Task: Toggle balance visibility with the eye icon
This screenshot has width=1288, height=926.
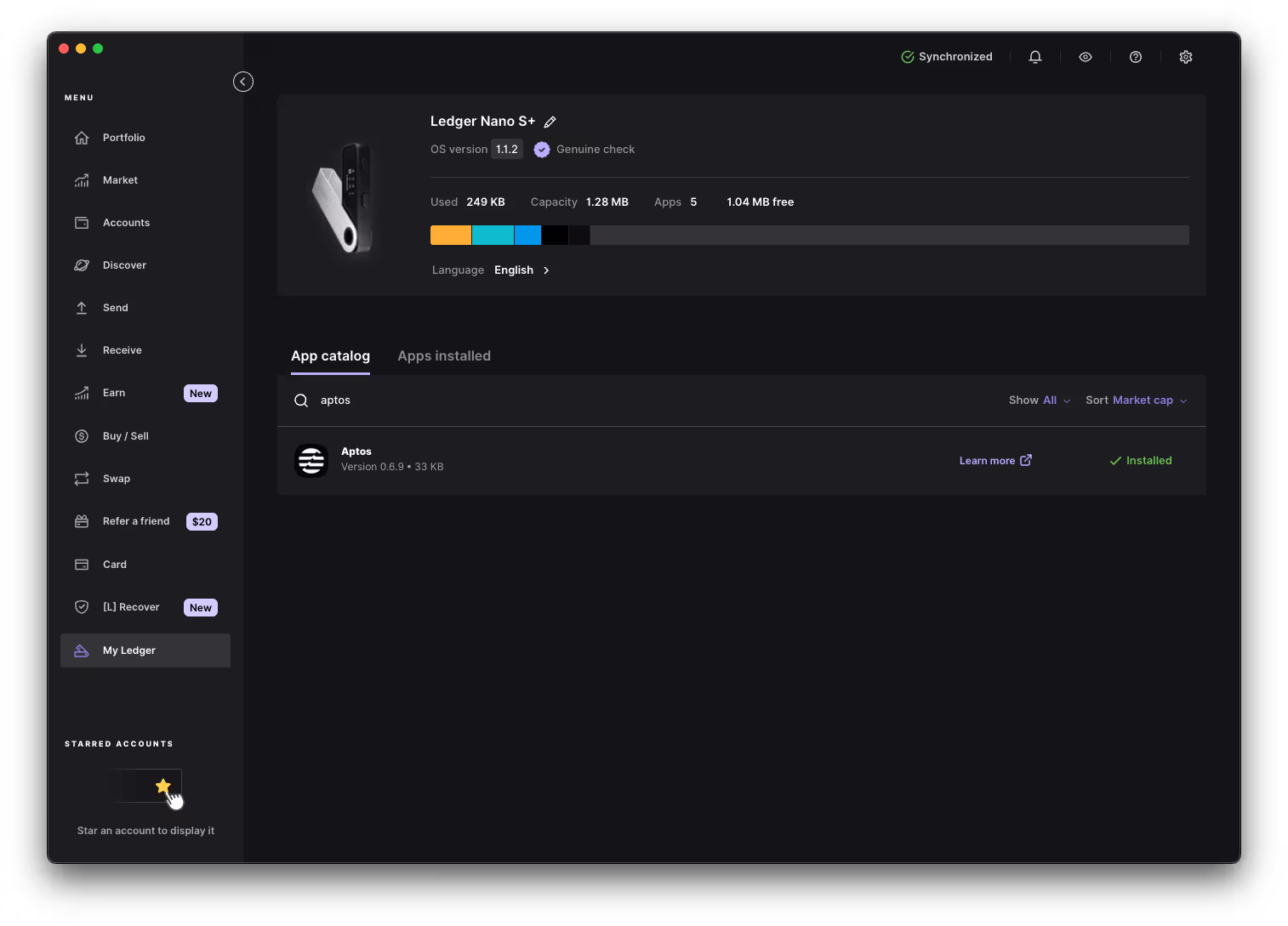Action: (1086, 57)
